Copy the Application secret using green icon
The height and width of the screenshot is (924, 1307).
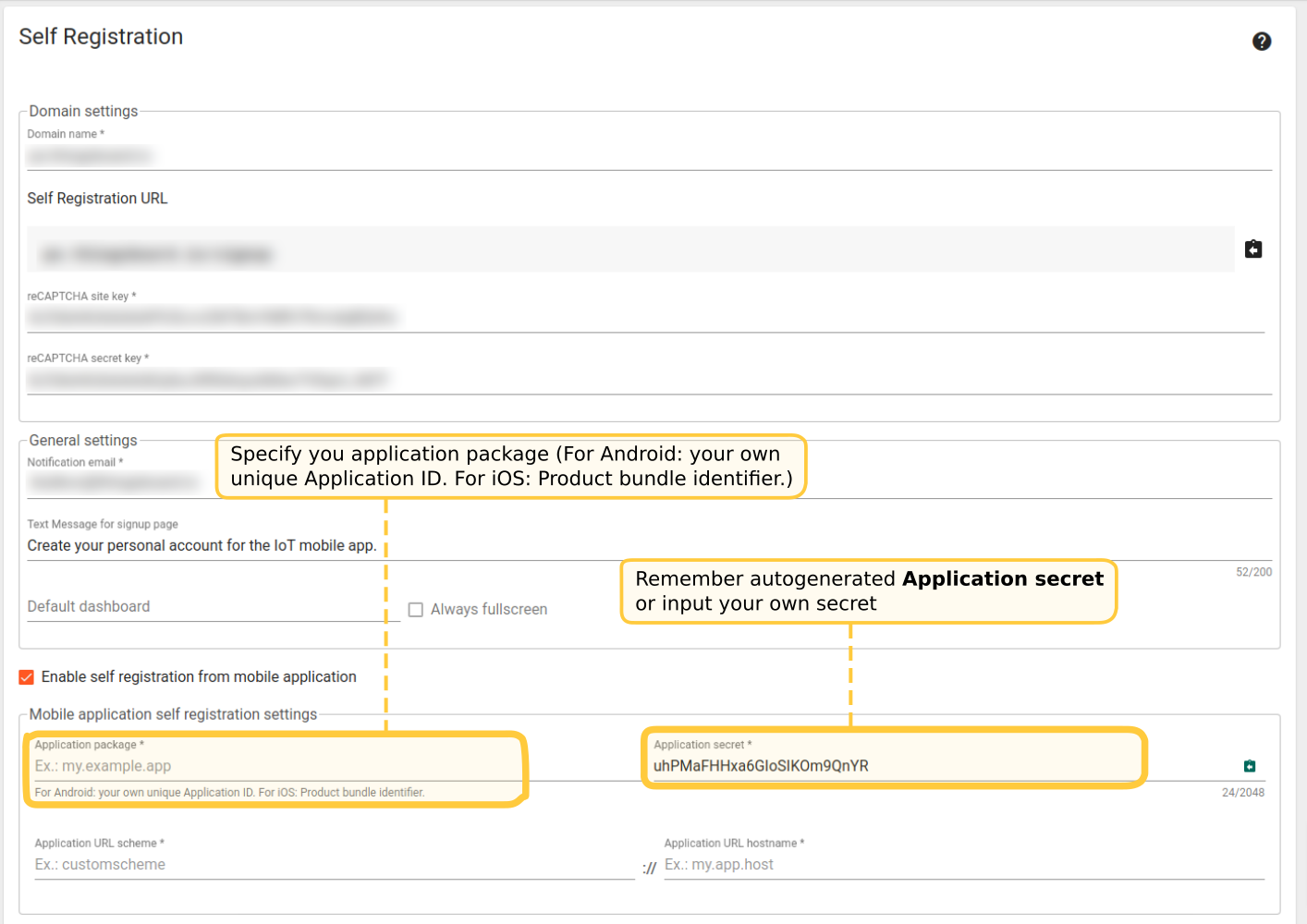[x=1249, y=766]
